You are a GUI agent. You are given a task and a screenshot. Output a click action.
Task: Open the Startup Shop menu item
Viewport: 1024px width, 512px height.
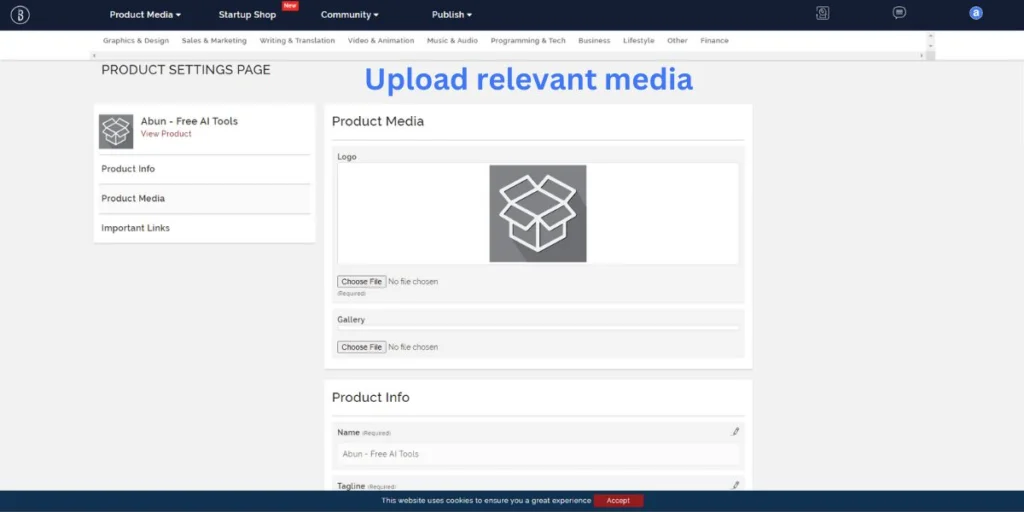pyautogui.click(x=248, y=14)
